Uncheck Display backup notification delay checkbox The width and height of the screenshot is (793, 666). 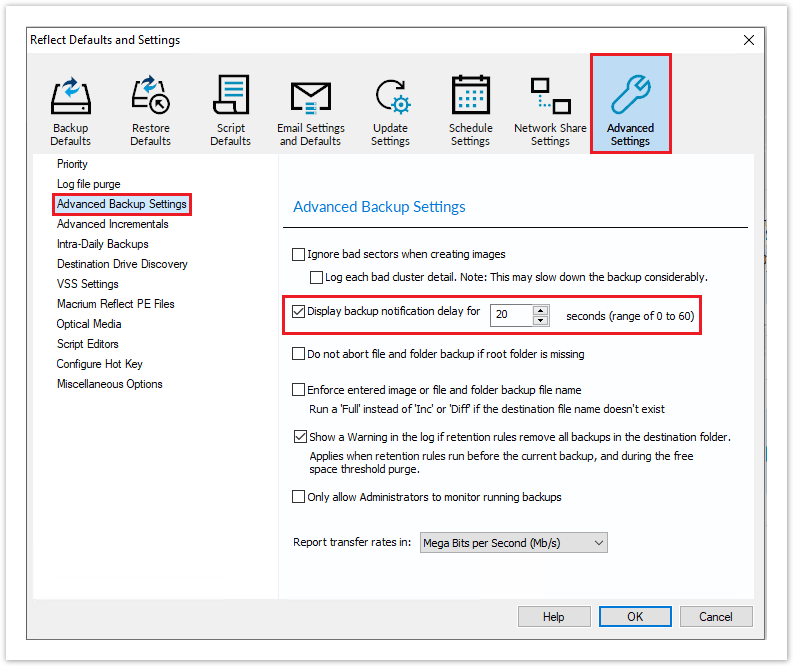point(298,311)
